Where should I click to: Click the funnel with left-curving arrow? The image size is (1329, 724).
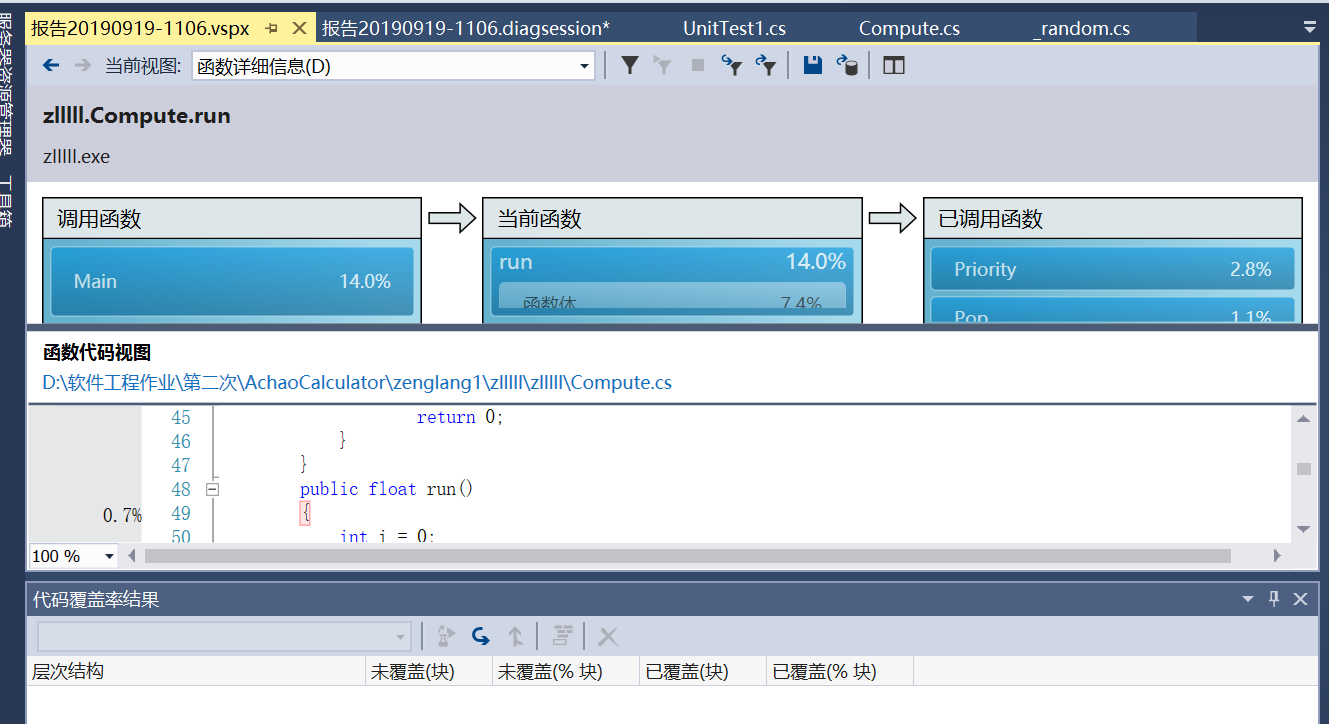[733, 66]
